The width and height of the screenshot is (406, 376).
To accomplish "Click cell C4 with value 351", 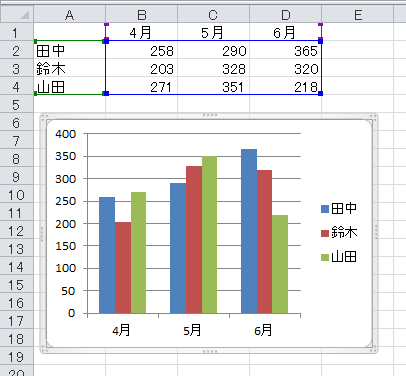I will point(214,87).
